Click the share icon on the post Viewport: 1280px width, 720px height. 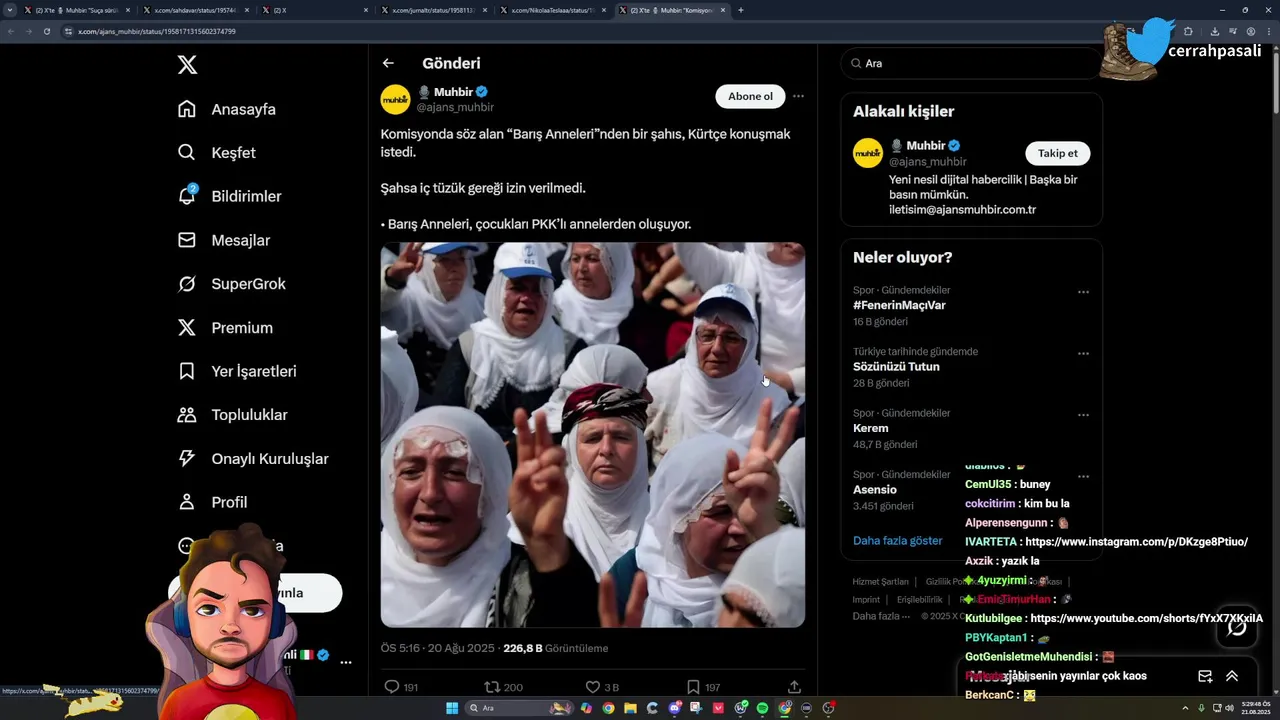[794, 687]
